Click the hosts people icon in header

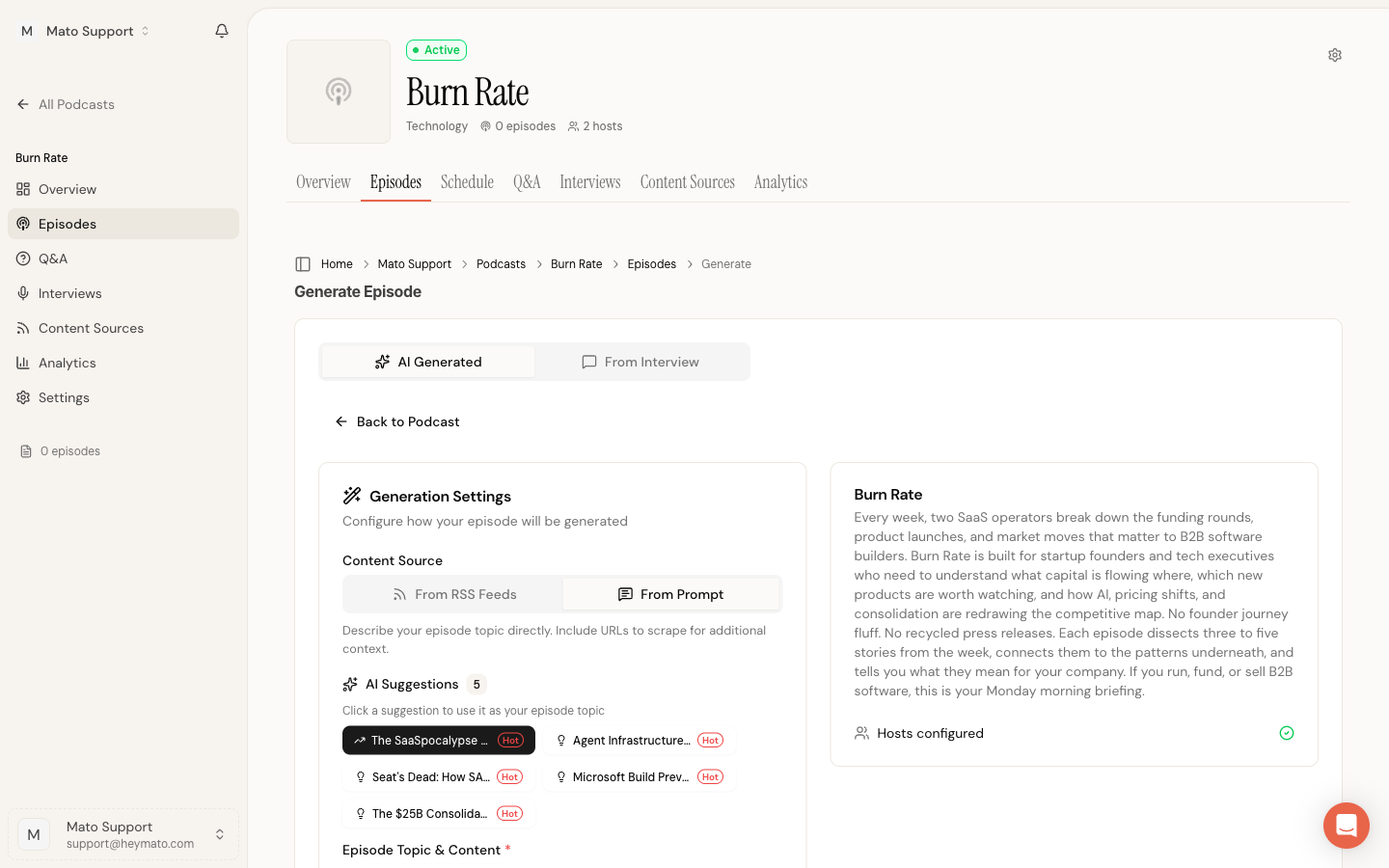coord(574,126)
